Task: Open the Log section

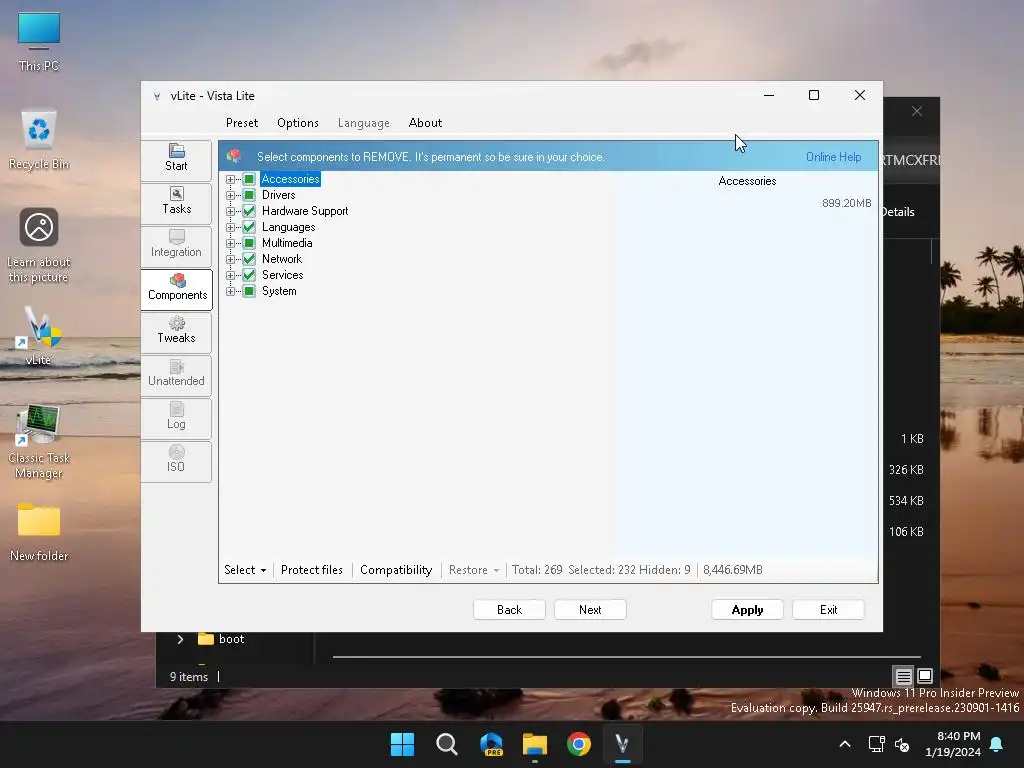Action: [176, 417]
